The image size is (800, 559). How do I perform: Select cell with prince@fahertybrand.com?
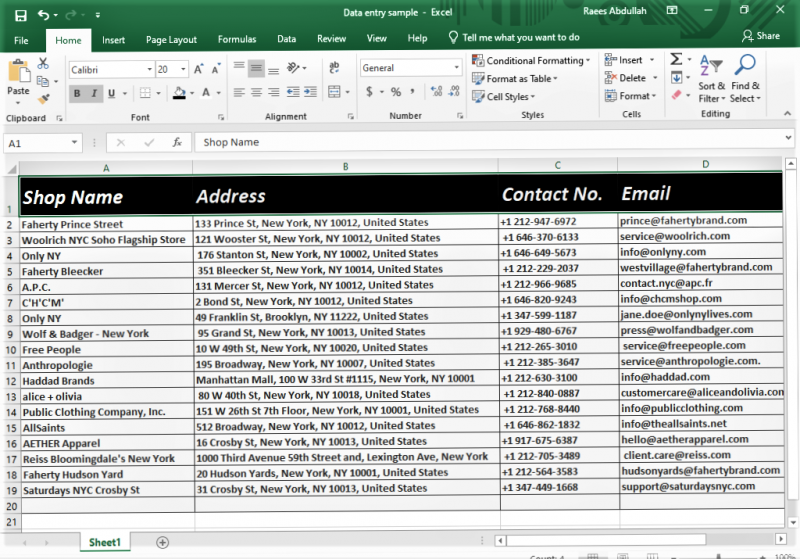click(x=699, y=220)
